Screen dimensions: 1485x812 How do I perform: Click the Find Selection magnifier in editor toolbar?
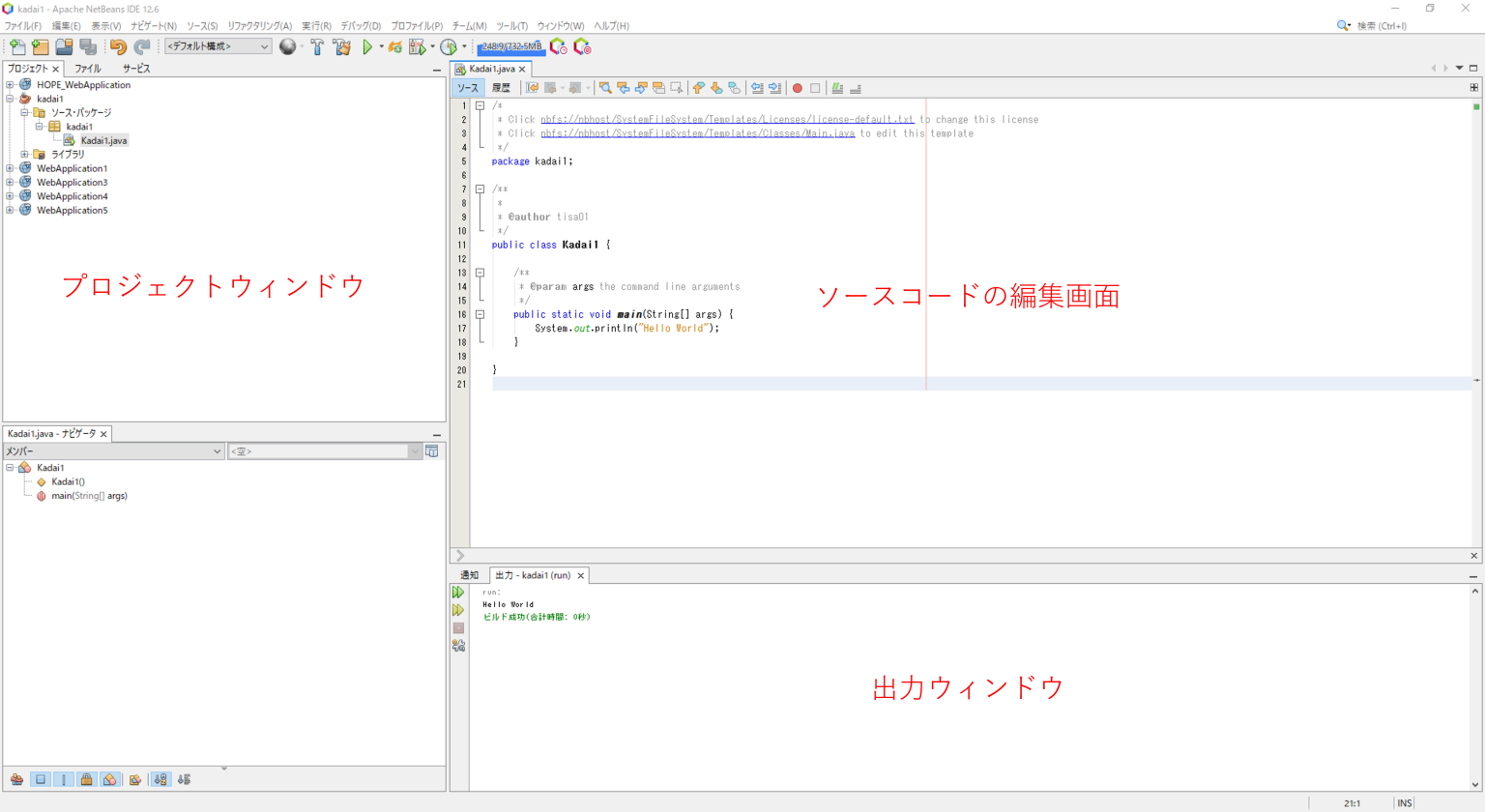[x=605, y=88]
